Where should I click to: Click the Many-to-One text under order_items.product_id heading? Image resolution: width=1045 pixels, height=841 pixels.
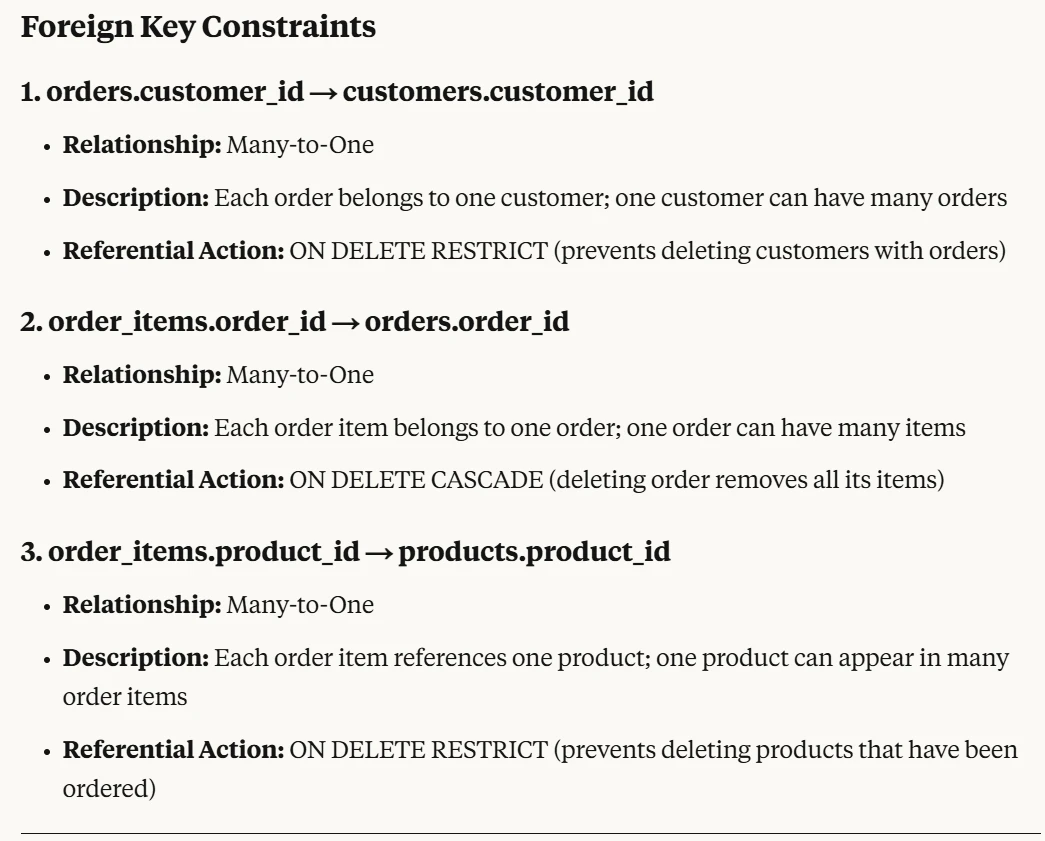(300, 605)
